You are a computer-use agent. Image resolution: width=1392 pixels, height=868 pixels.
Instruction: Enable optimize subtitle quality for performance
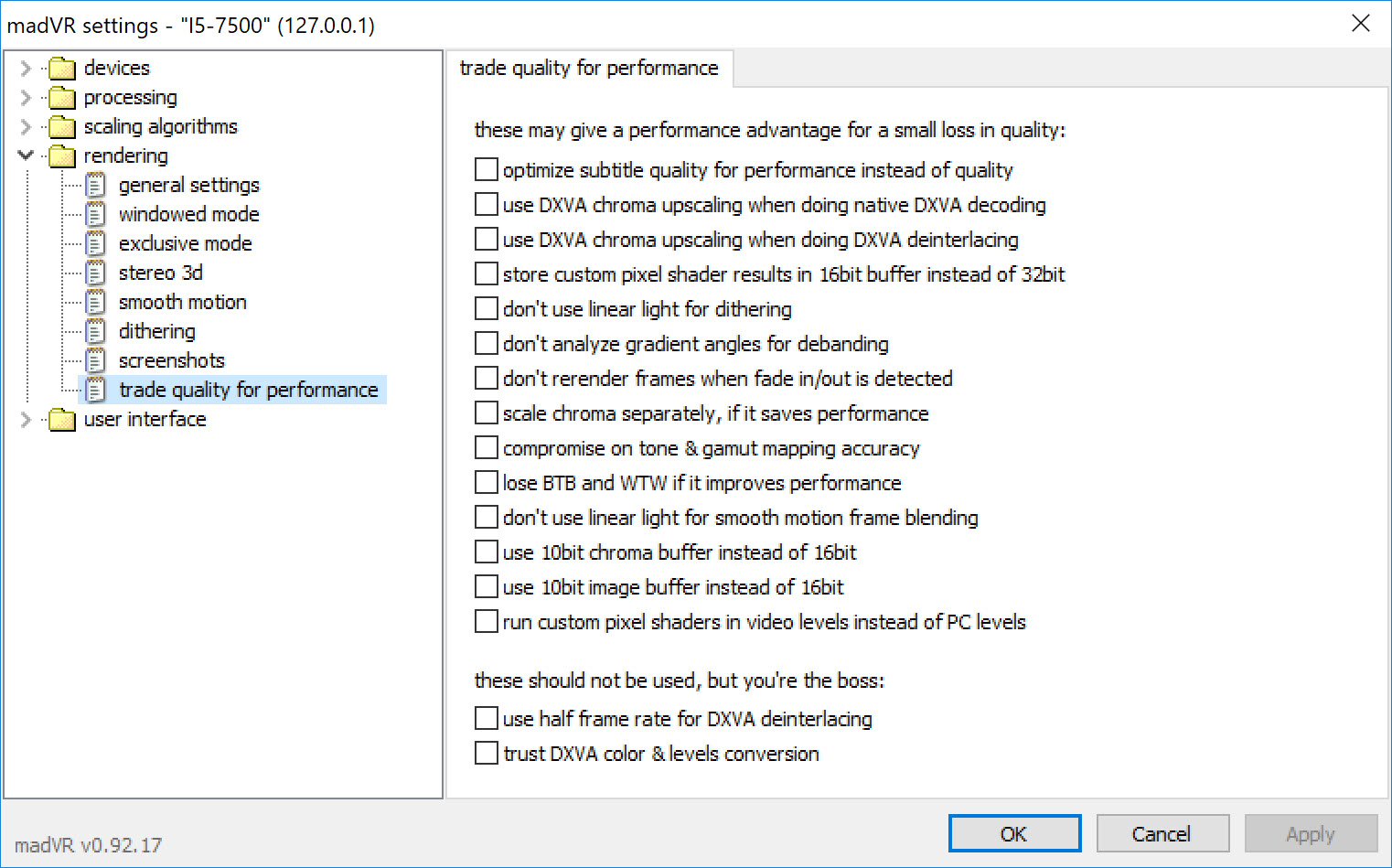tap(487, 169)
